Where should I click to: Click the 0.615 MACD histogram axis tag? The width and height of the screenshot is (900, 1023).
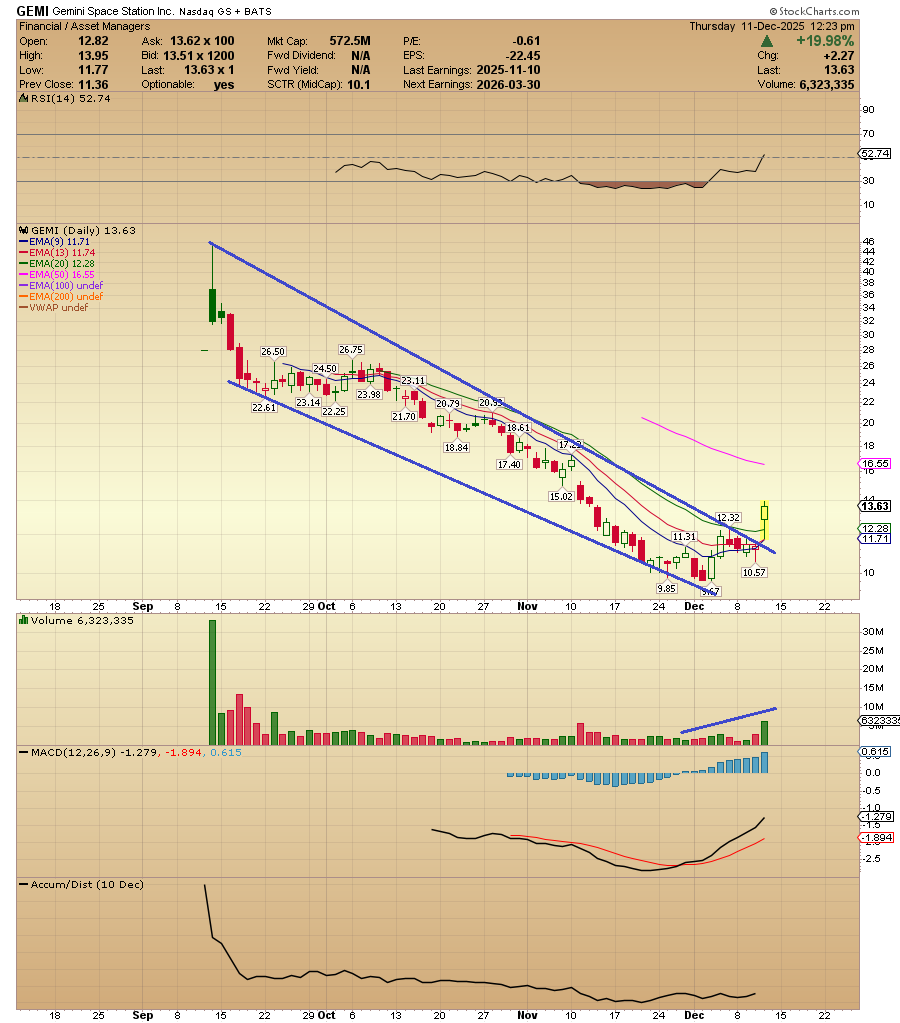(x=875, y=752)
